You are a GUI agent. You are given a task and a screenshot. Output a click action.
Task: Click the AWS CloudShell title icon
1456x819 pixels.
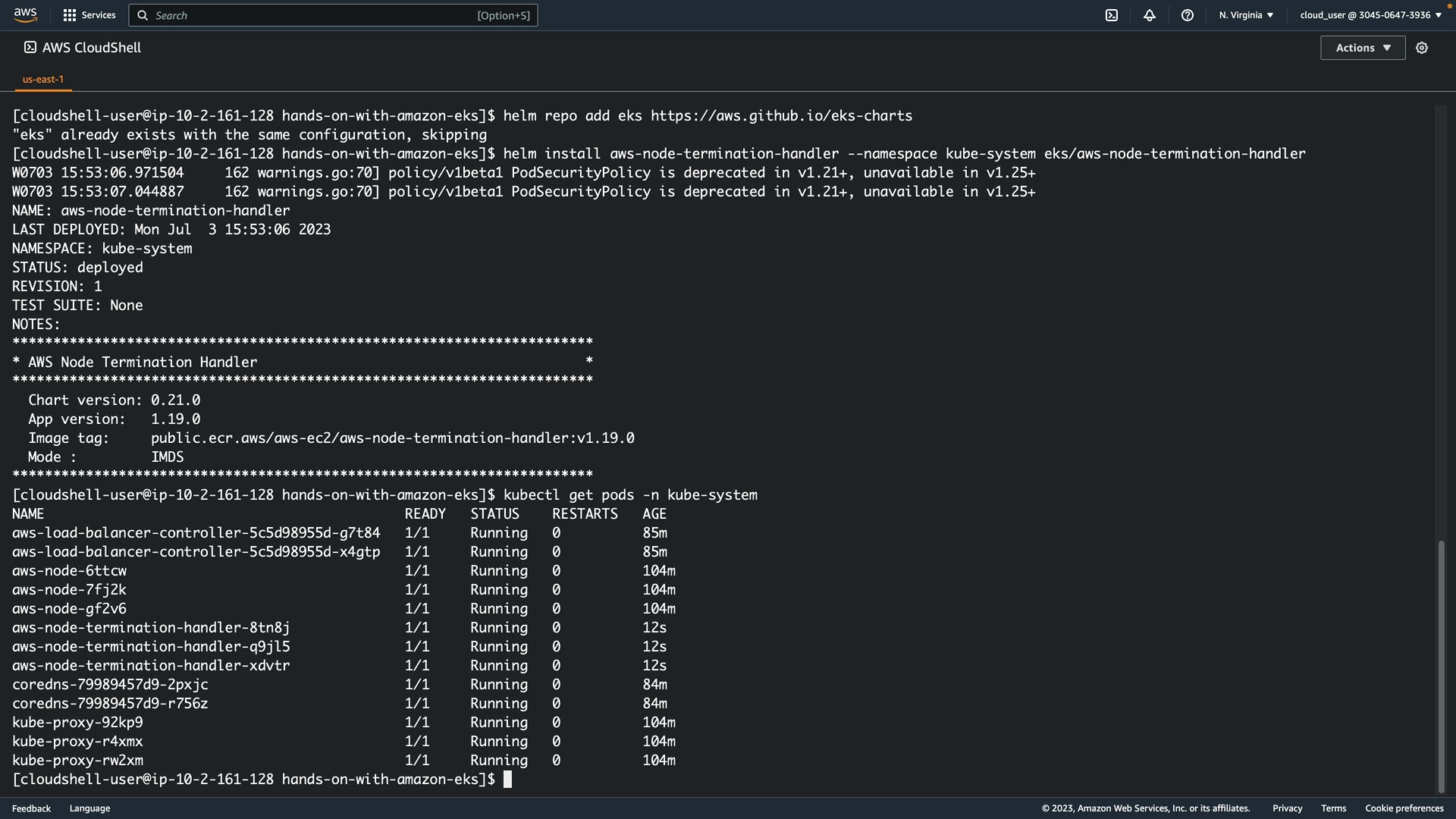[x=30, y=48]
